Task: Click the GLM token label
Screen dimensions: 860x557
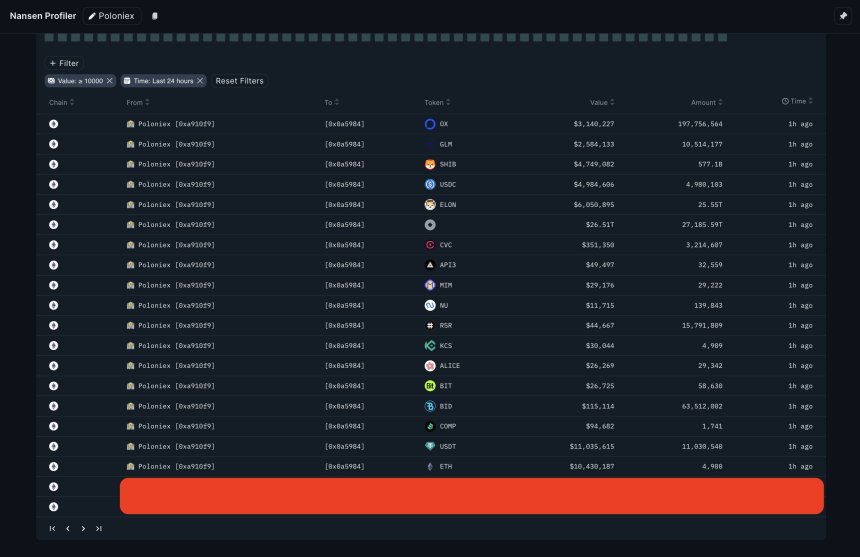Action: point(445,144)
